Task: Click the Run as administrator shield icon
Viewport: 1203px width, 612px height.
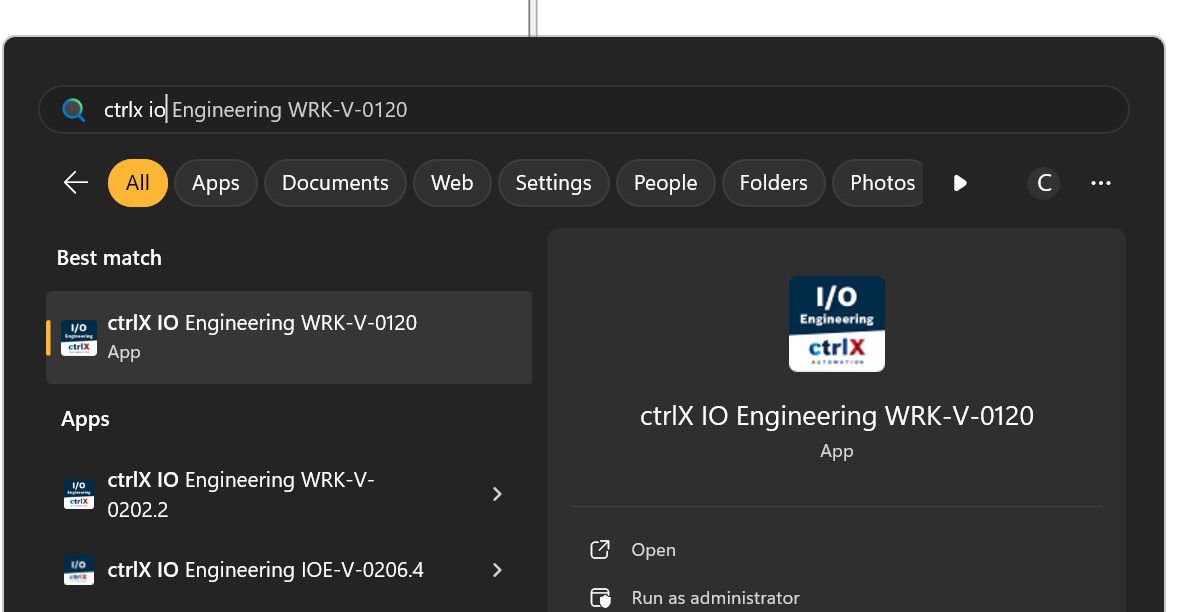Action: (600, 598)
